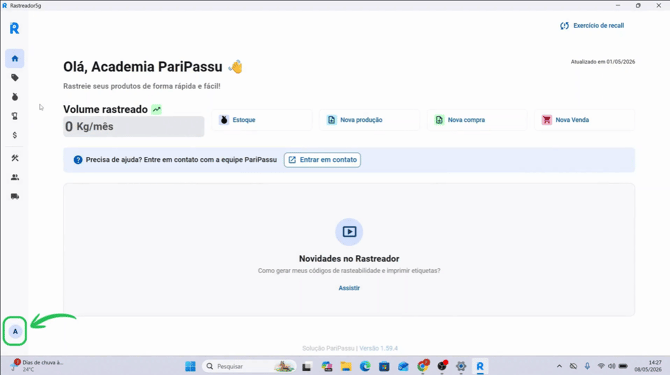Create Nova compra
The height and width of the screenshot is (375, 670).
point(477,120)
